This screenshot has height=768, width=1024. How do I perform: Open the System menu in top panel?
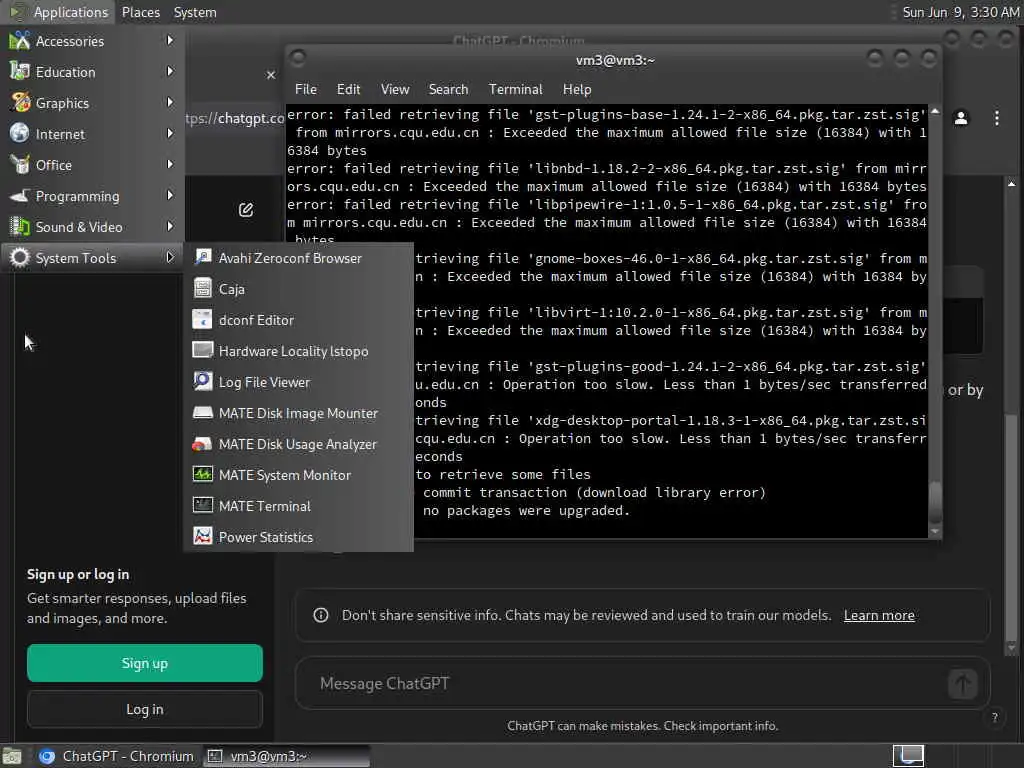[x=195, y=12]
